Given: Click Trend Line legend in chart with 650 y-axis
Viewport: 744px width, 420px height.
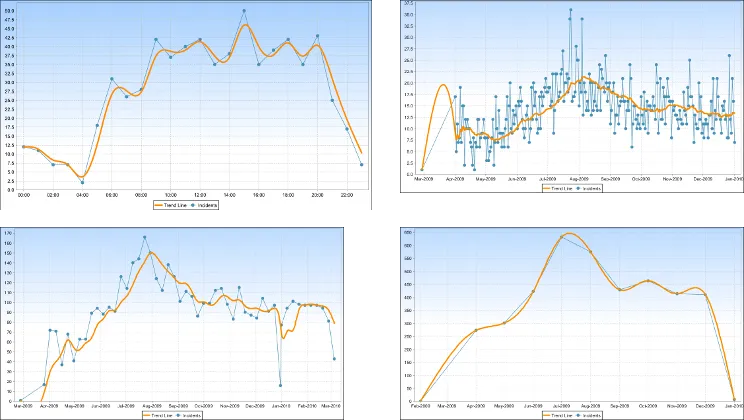Looking at the screenshot, I should coord(558,415).
